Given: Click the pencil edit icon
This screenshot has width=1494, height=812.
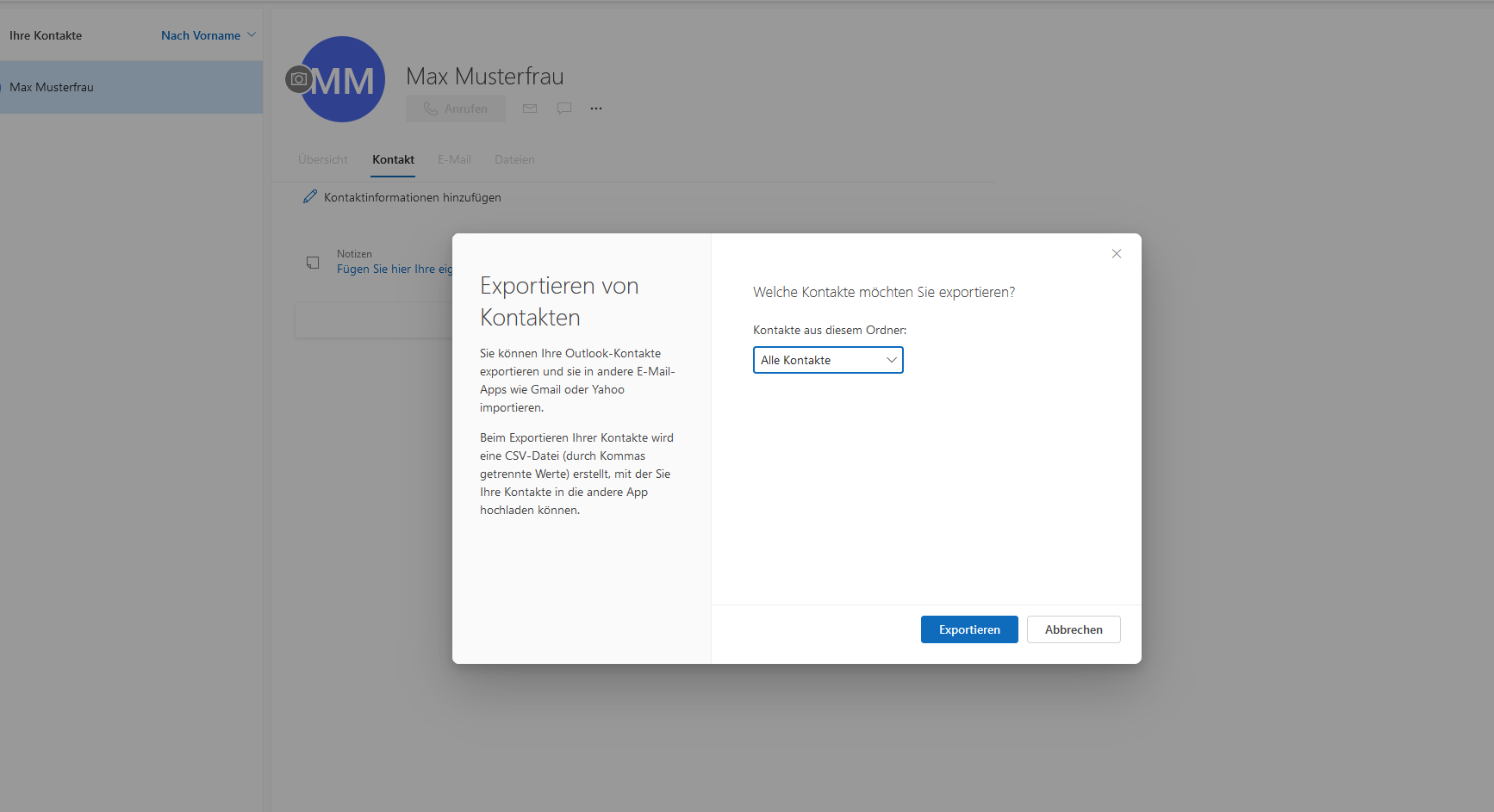Looking at the screenshot, I should pyautogui.click(x=310, y=197).
